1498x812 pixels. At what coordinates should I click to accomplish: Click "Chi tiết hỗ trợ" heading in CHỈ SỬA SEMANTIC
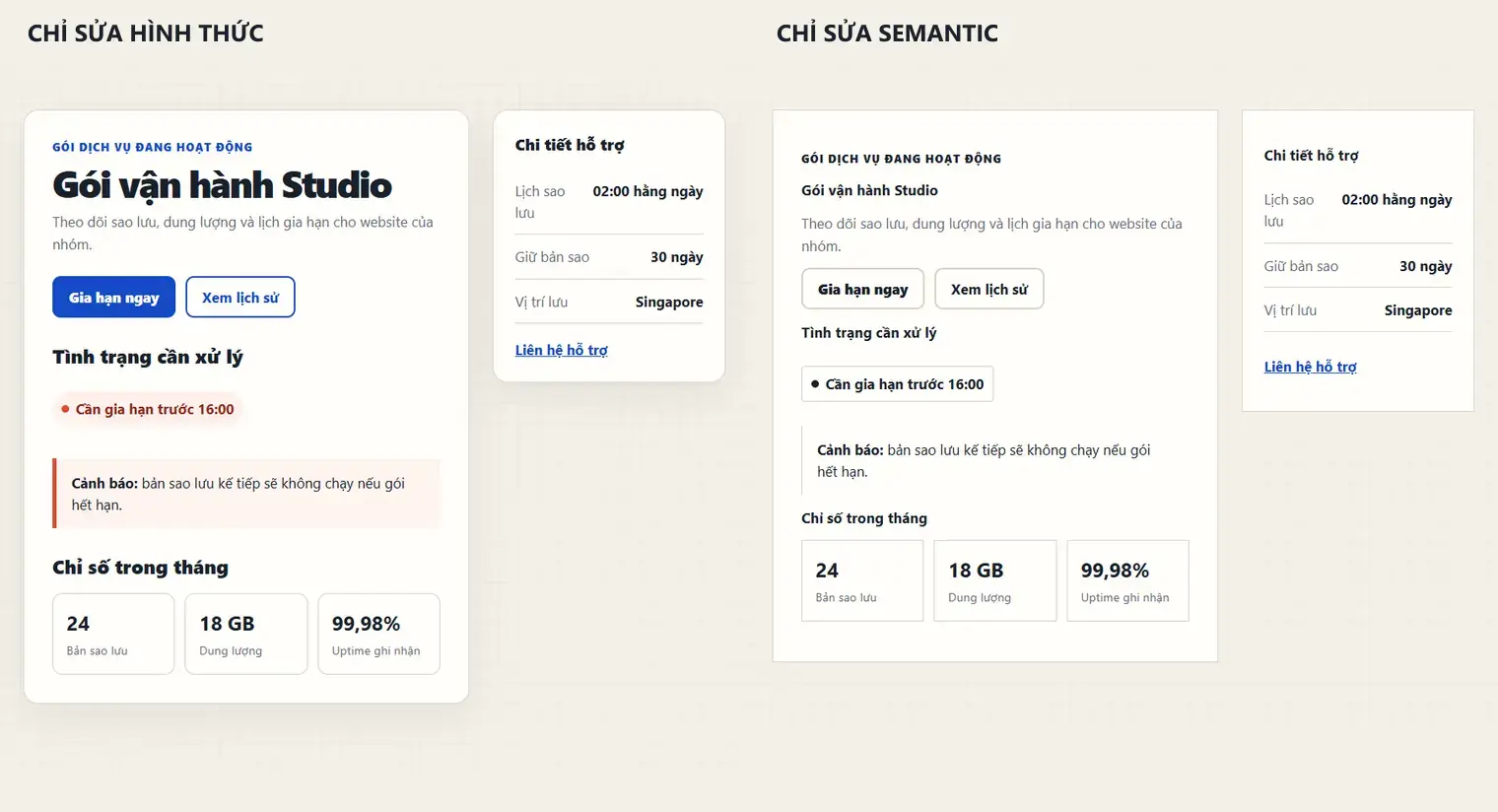point(1311,156)
